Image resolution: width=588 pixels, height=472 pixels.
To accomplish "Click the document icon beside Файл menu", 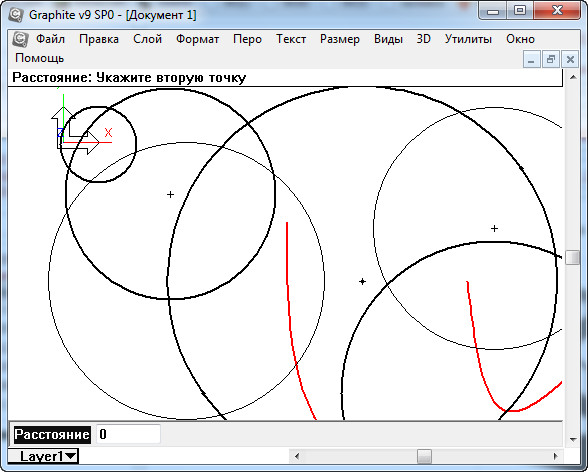I will pos(20,39).
